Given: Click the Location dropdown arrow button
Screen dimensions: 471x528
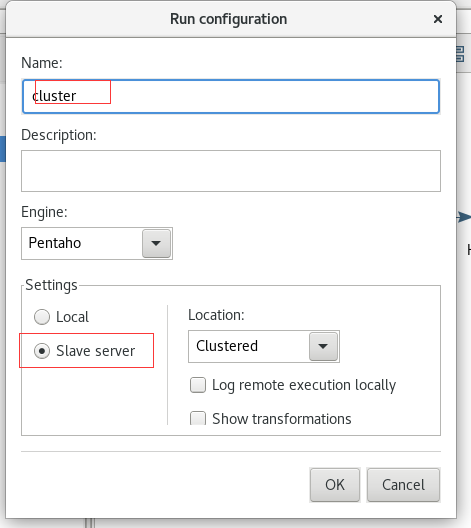Looking at the screenshot, I should (323, 346).
